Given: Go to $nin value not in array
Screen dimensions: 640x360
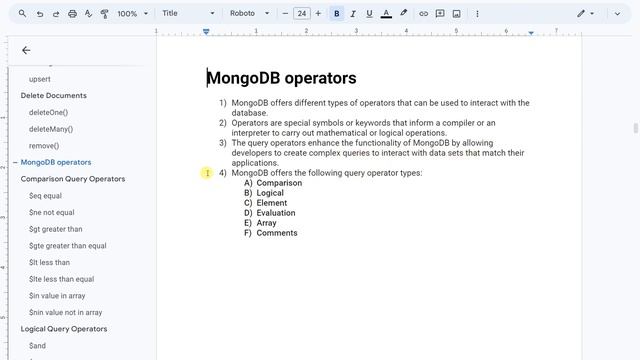Looking at the screenshot, I should (65, 312).
